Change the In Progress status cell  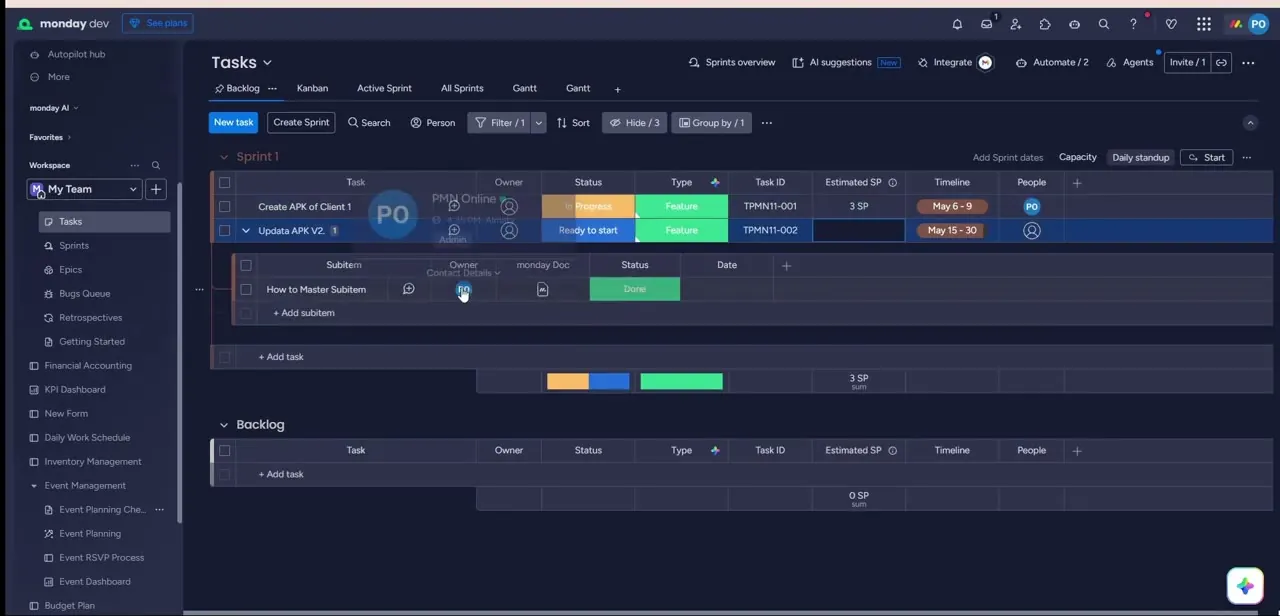pyautogui.click(x=588, y=207)
